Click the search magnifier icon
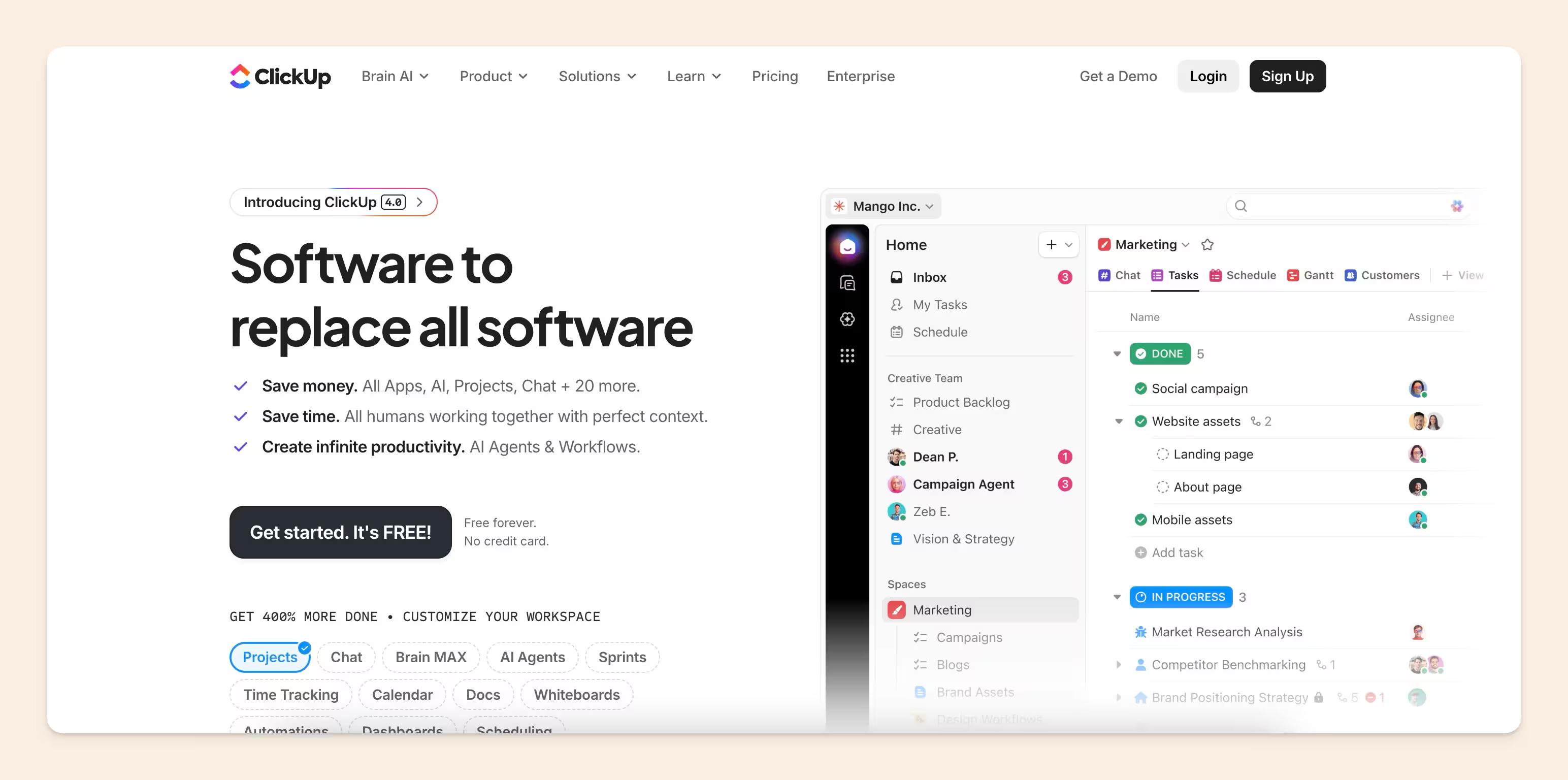 click(1240, 206)
